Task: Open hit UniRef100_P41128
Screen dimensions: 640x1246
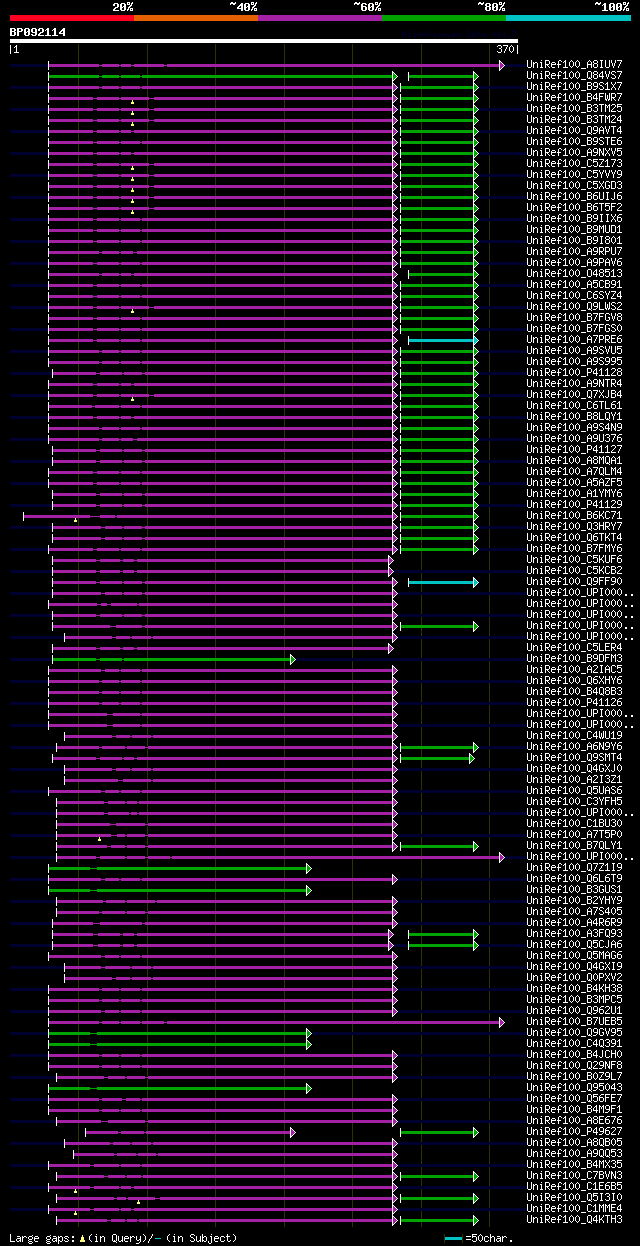Action: pos(574,373)
